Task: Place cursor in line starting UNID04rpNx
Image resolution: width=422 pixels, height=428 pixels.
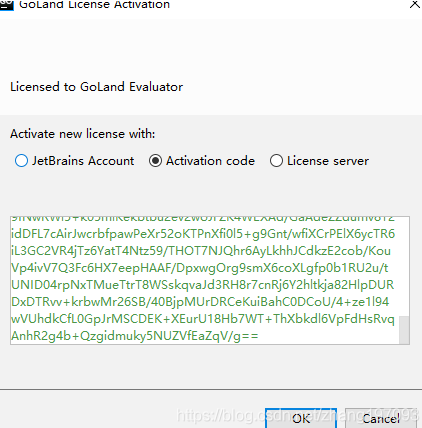Action: 203,285
